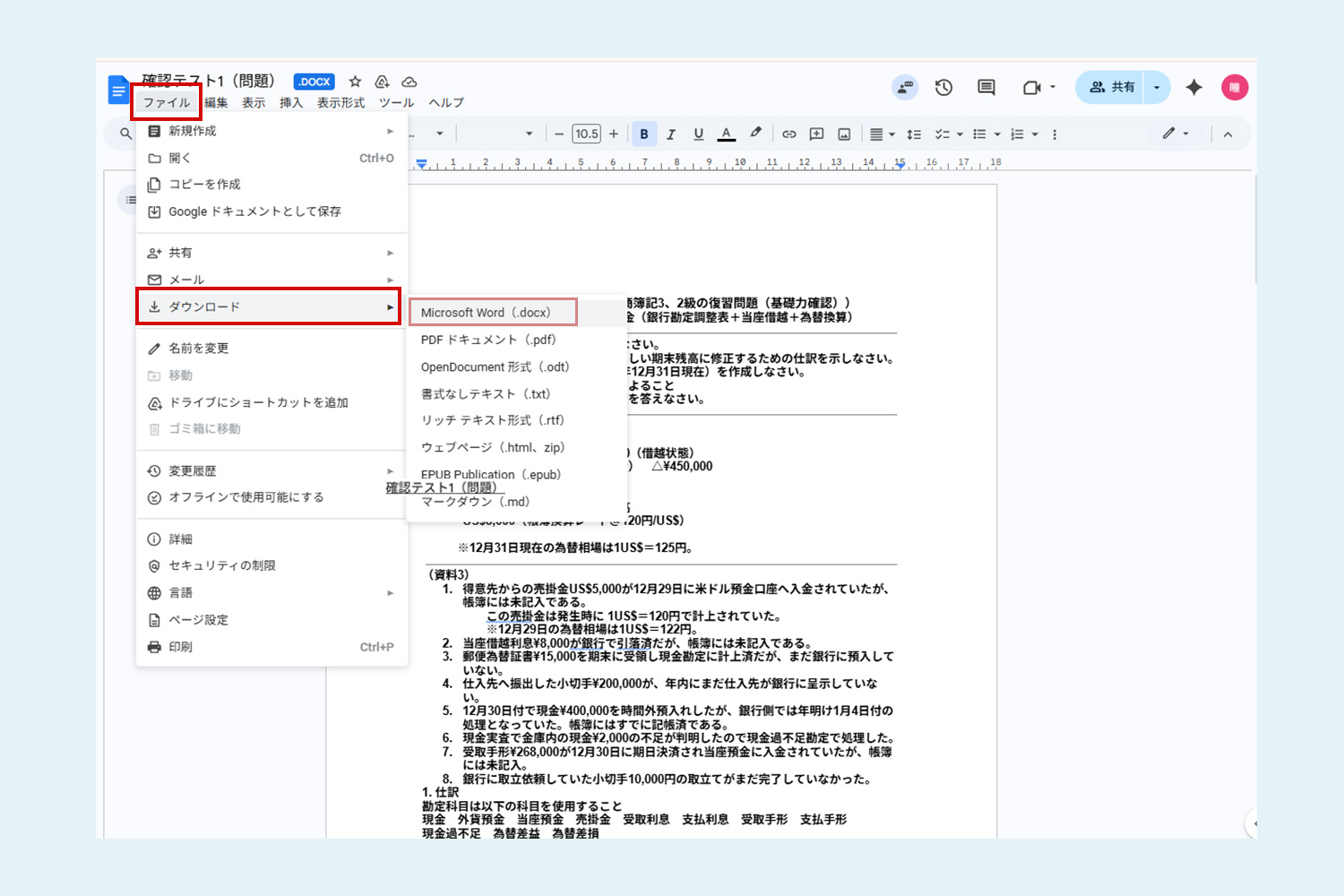Open the text alignment dropdown
The image size is (1344, 896).
pyautogui.click(x=882, y=134)
